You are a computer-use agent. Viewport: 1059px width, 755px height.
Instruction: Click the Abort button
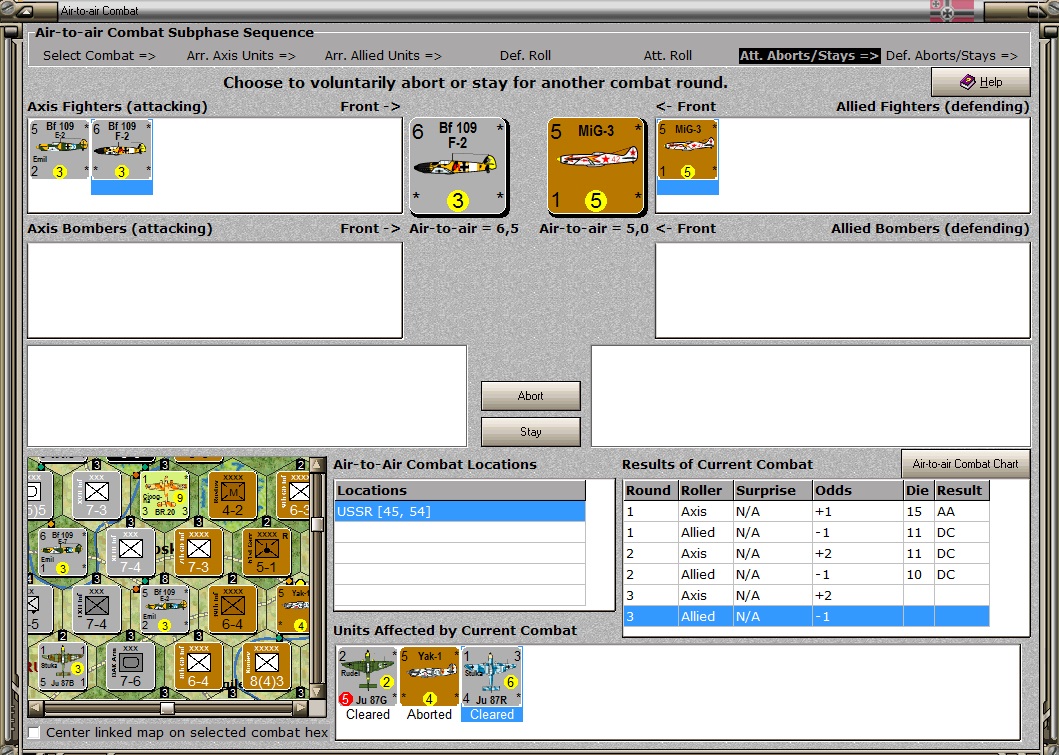tap(531, 396)
